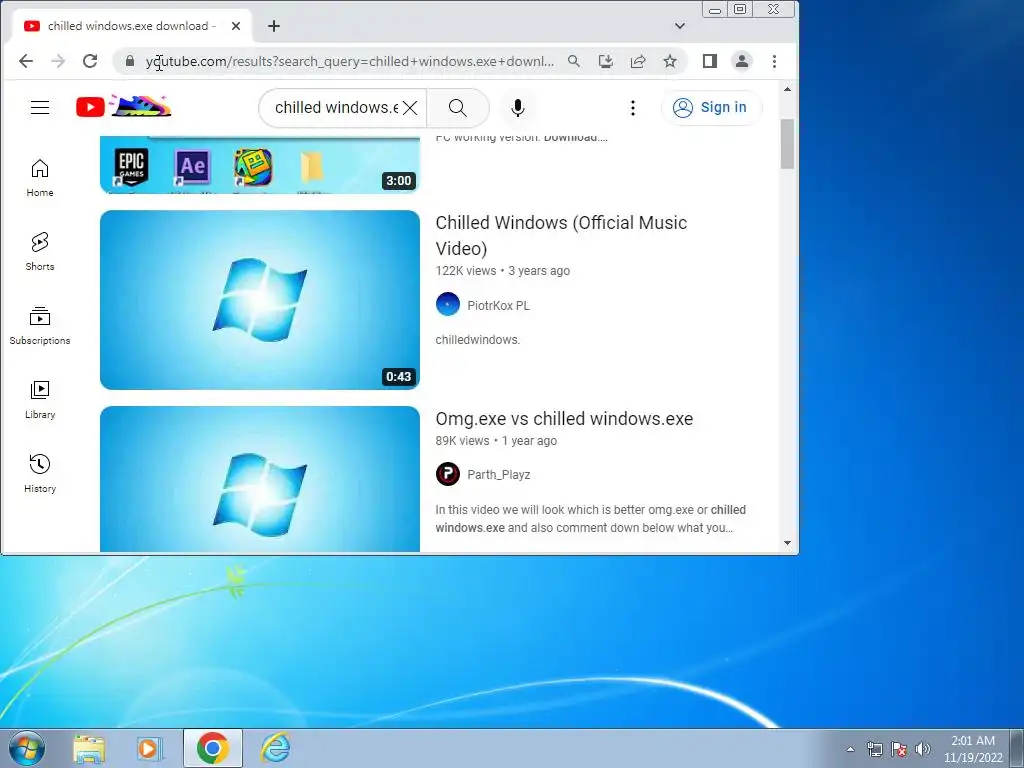Screen dimensions: 1024x768
Task: Play the Omg.exe vs chilled windows thumbnail
Action: 260,479
